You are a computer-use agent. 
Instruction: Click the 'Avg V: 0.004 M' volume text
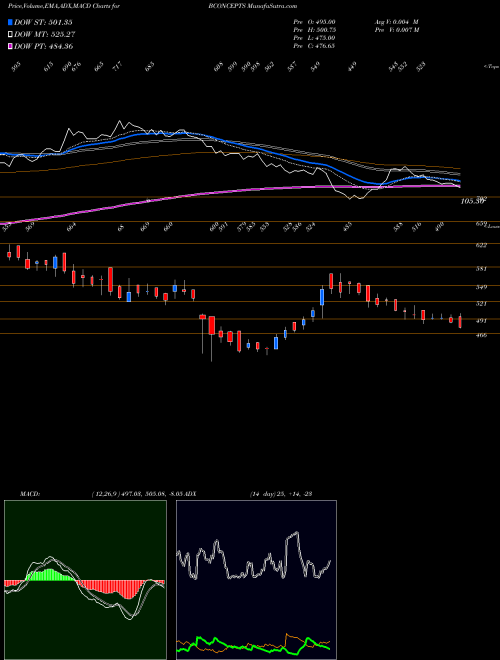[396, 22]
